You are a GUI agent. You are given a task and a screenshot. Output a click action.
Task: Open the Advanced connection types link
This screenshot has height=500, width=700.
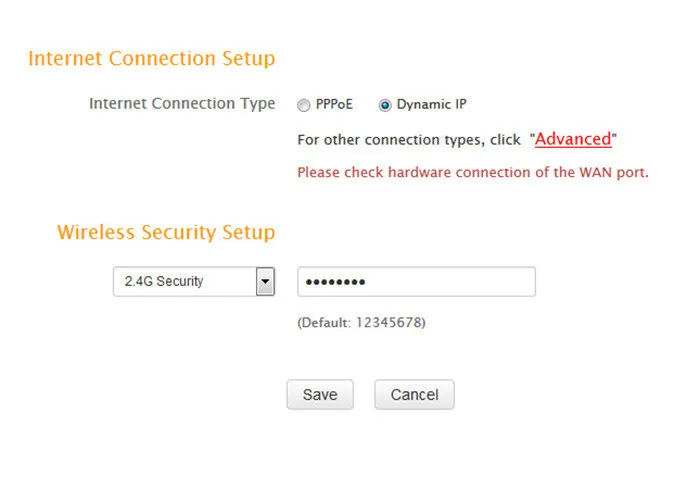coord(573,139)
